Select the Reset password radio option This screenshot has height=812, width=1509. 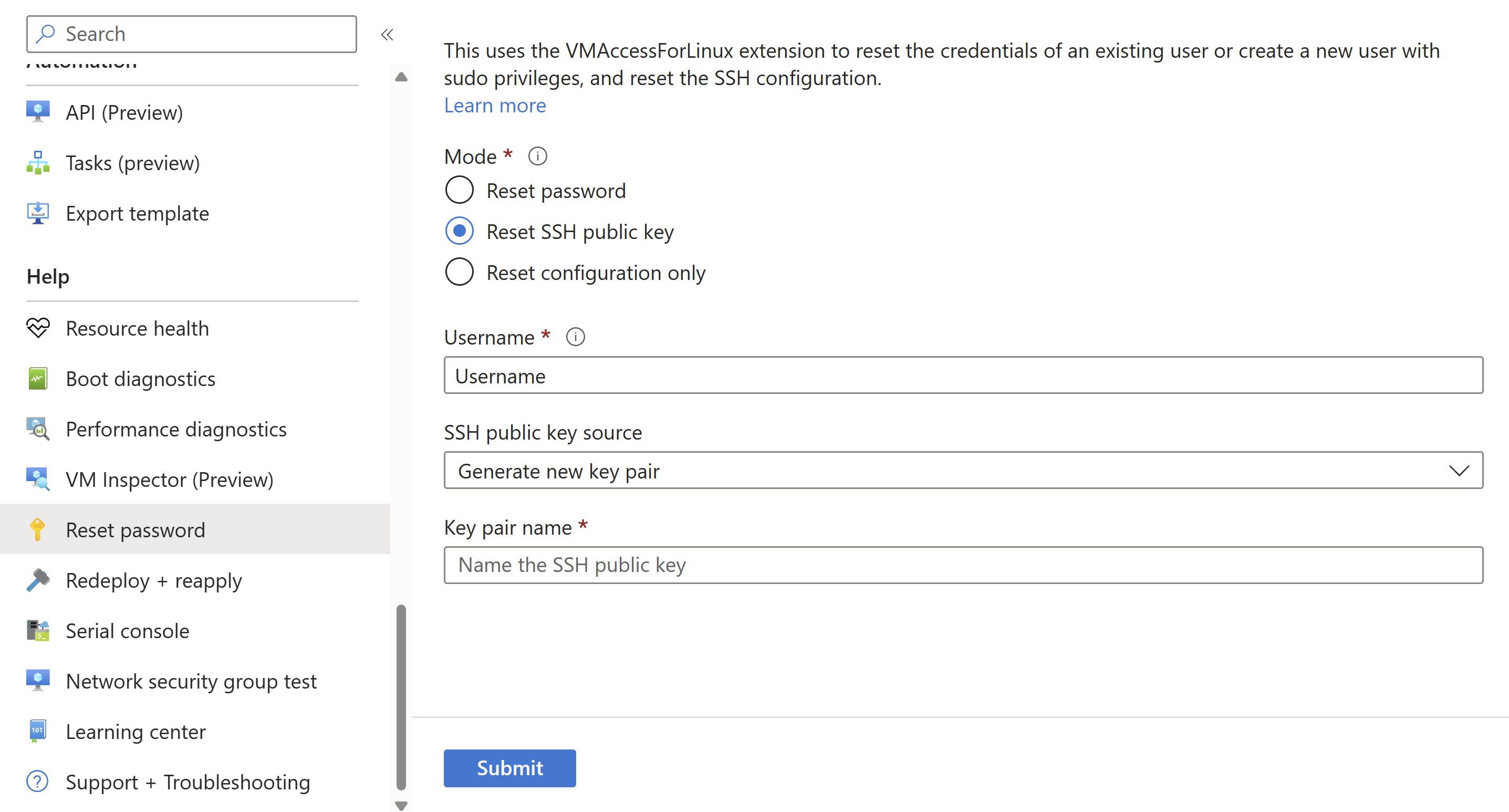[459, 191]
